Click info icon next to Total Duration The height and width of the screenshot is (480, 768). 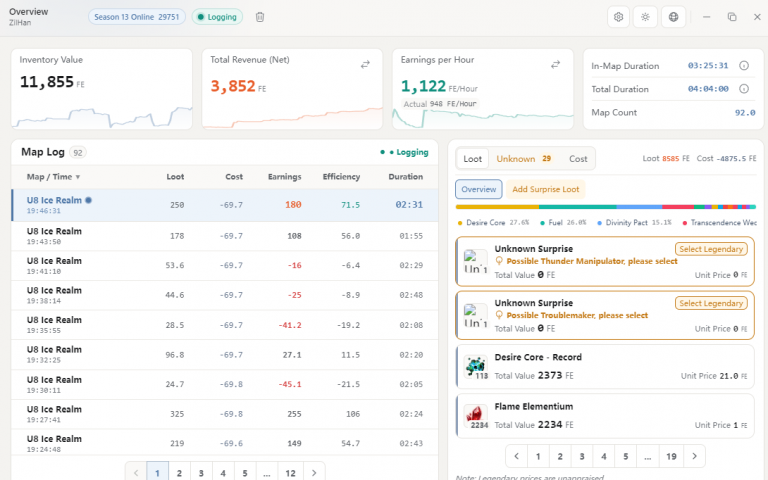(x=744, y=89)
